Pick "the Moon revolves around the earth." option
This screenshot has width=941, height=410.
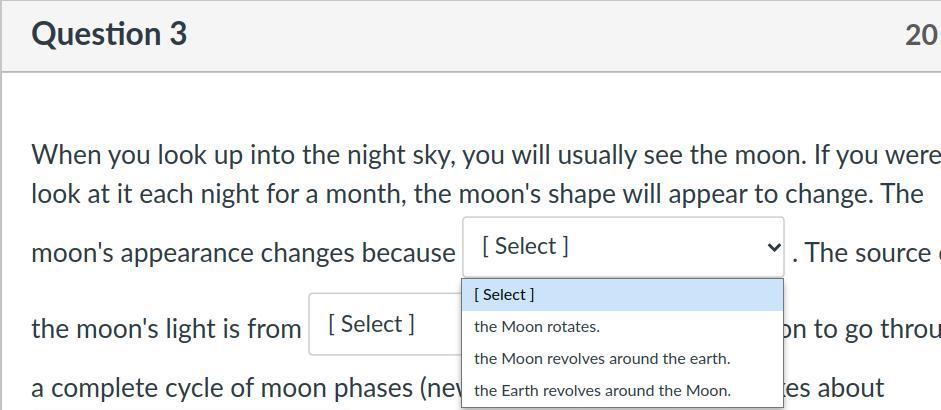point(602,359)
